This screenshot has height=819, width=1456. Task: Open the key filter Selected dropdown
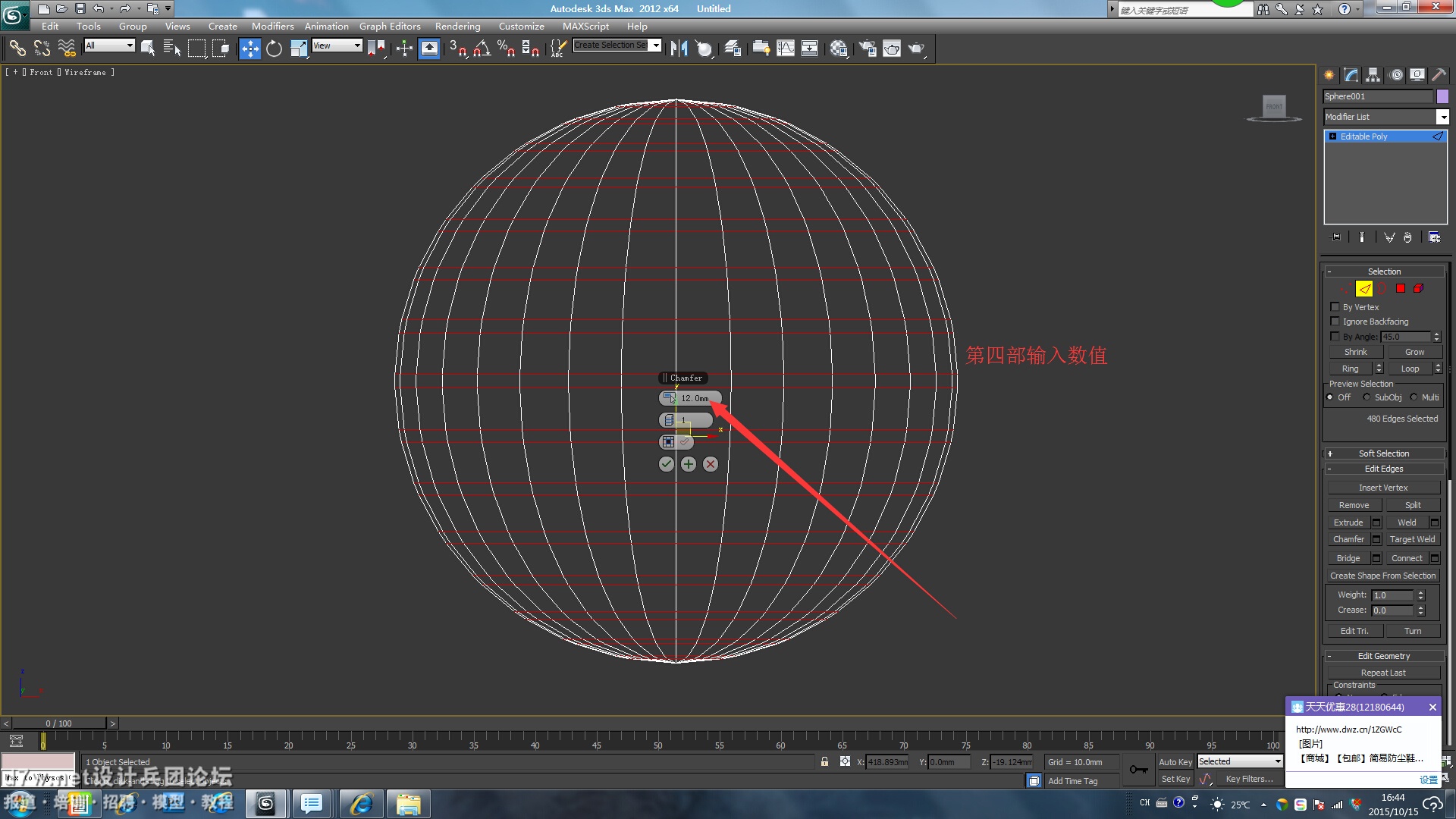(1240, 761)
